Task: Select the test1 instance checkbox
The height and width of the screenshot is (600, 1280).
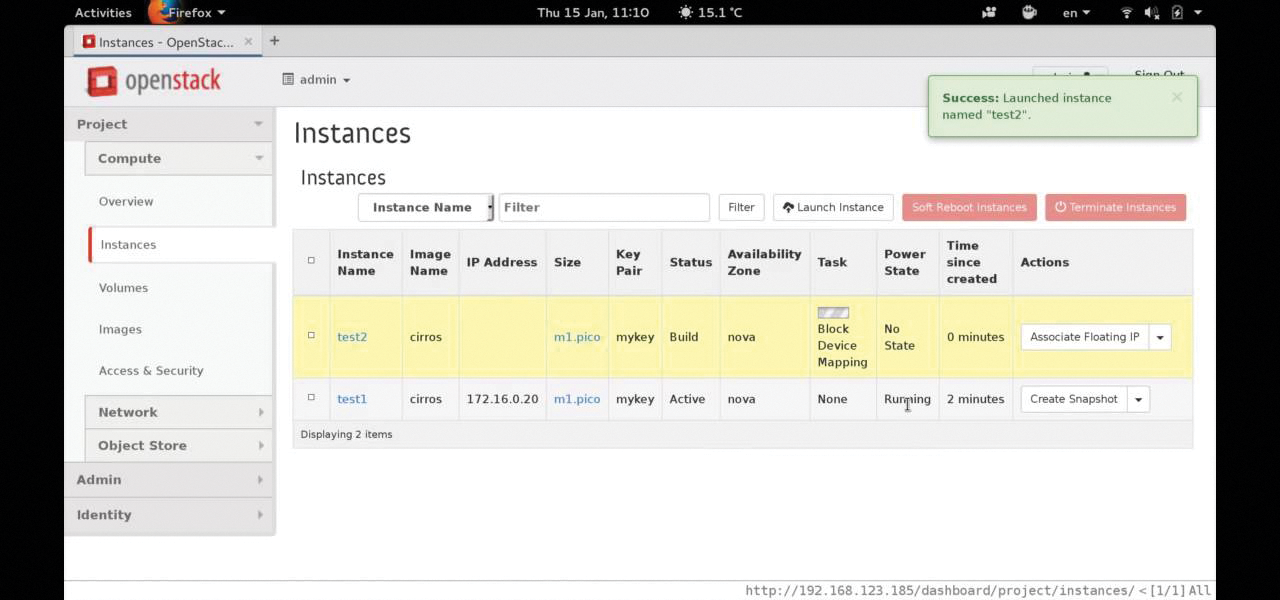Action: click(x=311, y=398)
